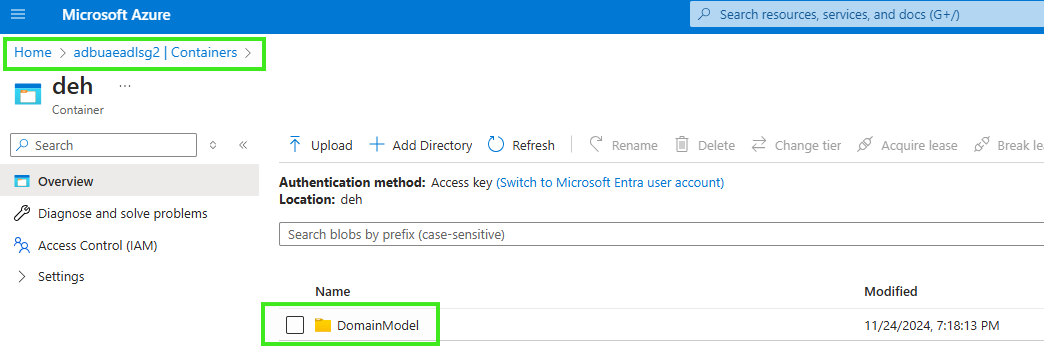Click Delete in the toolbar
1044x364 pixels.
click(705, 145)
